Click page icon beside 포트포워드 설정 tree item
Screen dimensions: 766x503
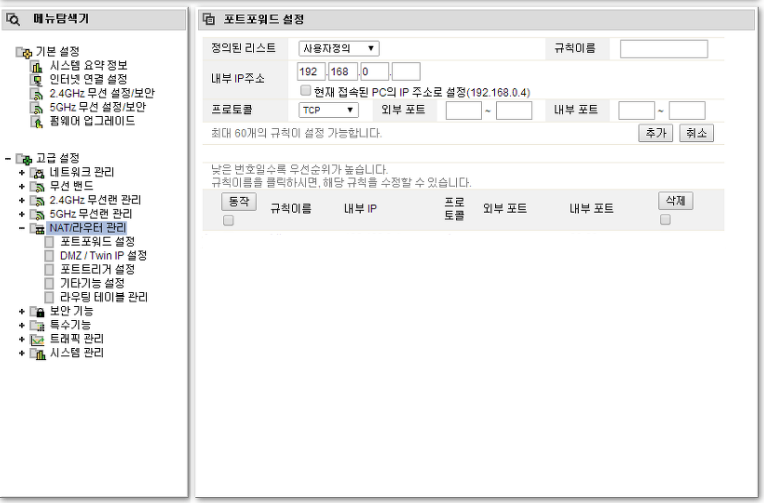click(x=49, y=242)
